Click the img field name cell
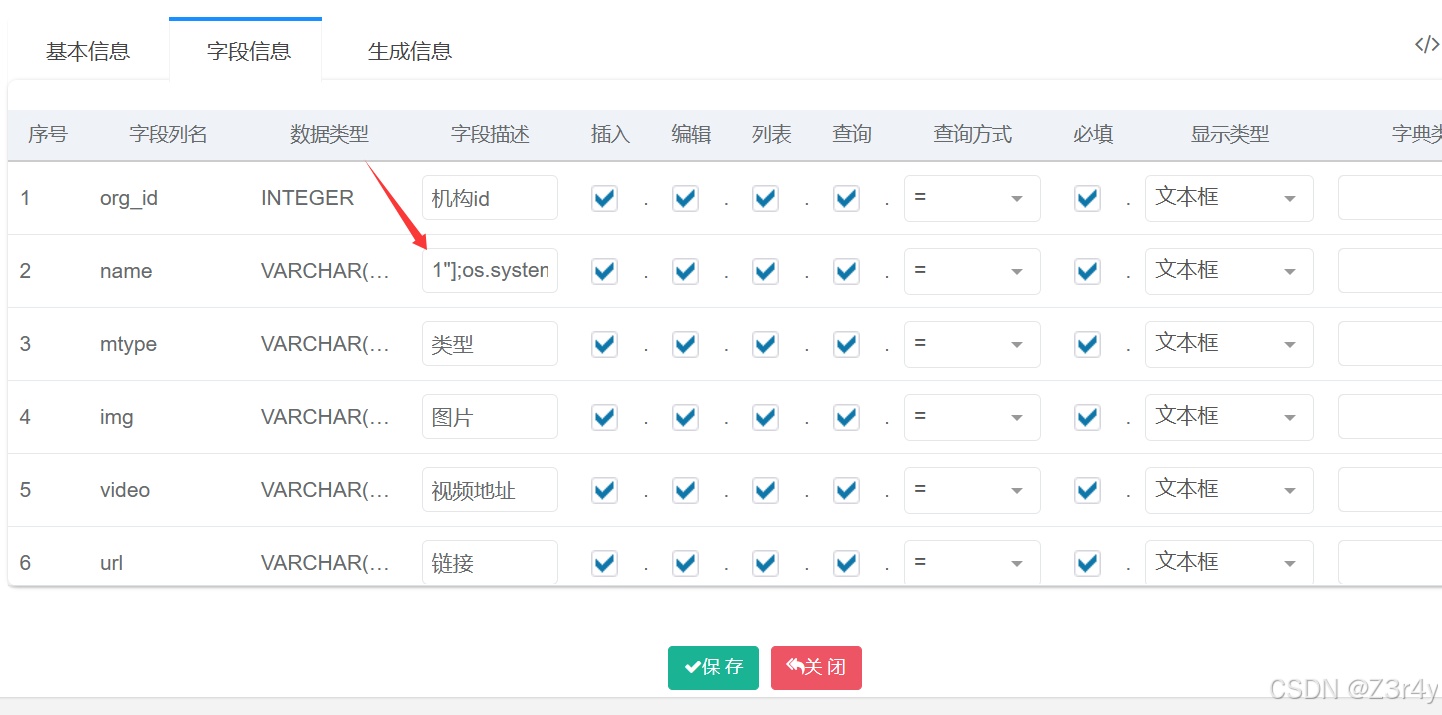 [x=117, y=417]
